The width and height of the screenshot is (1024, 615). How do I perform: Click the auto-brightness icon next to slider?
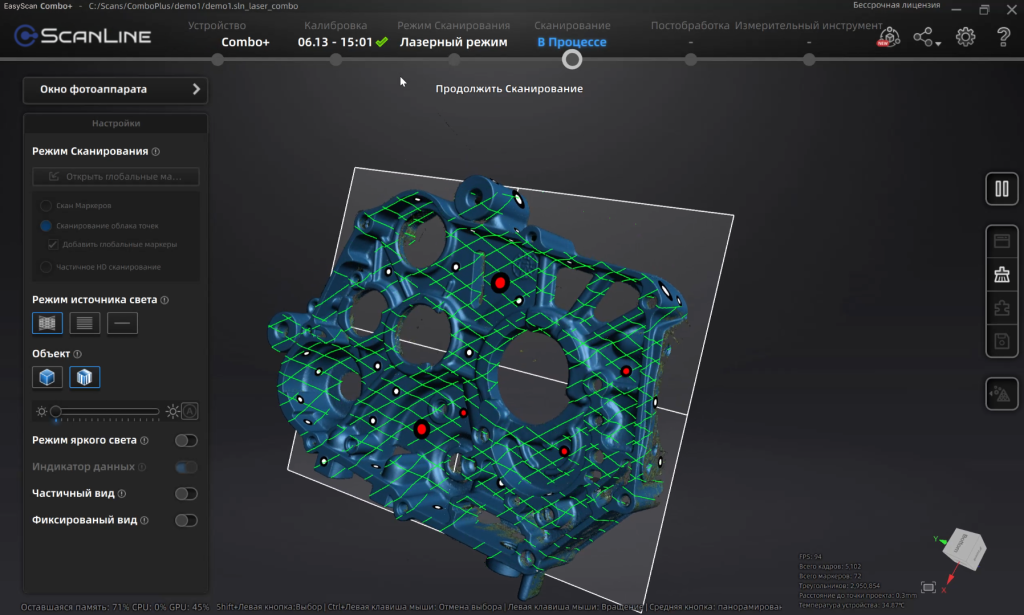point(190,411)
